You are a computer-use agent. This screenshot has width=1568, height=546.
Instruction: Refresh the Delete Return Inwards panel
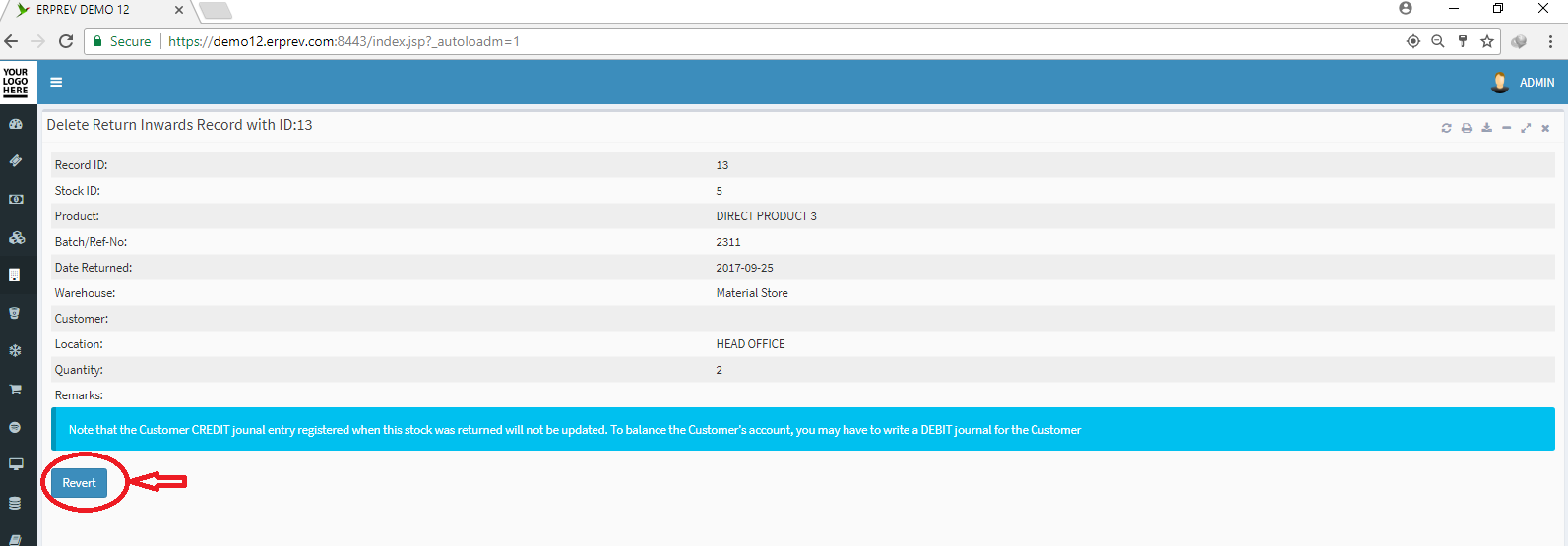pyautogui.click(x=1446, y=128)
